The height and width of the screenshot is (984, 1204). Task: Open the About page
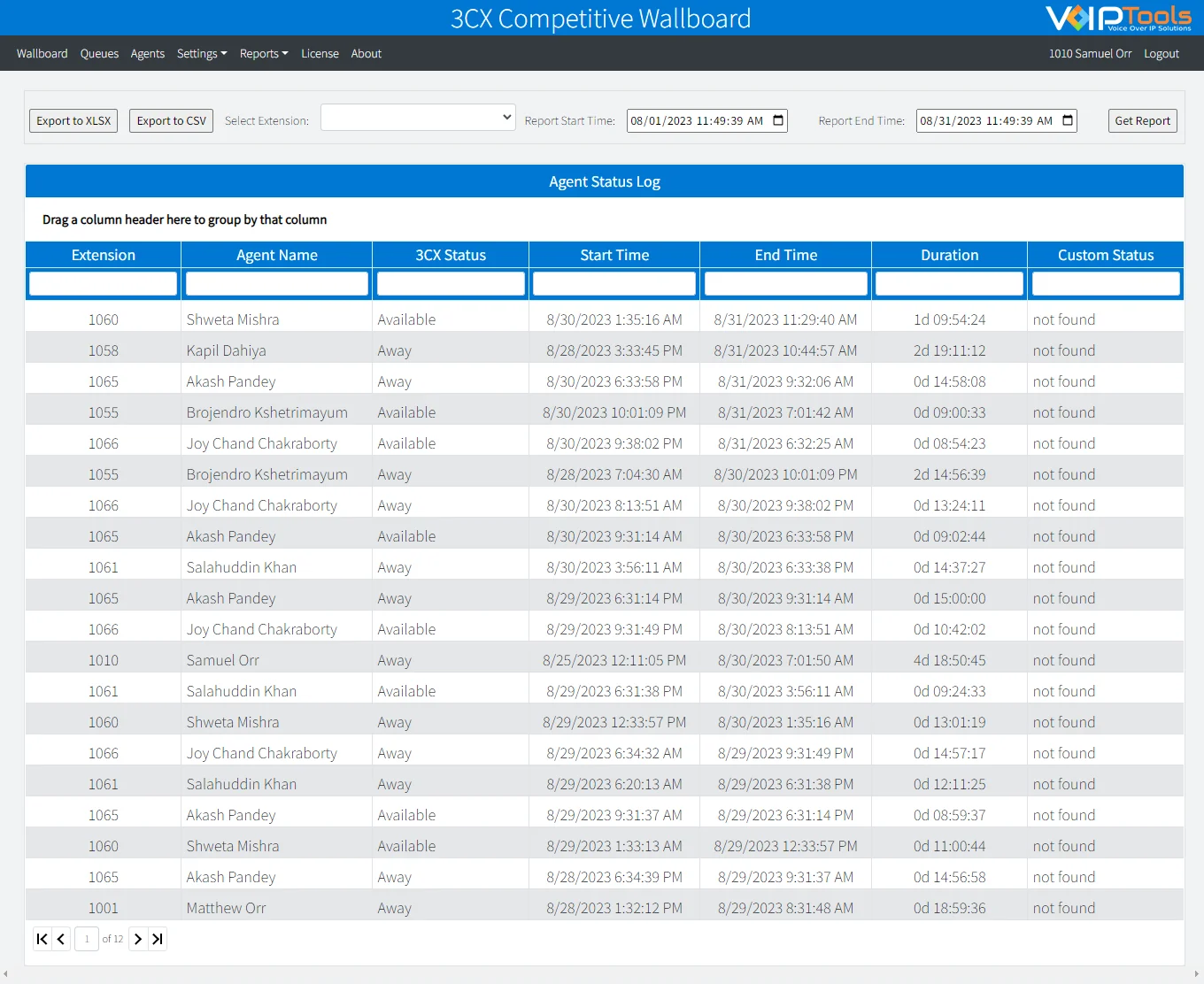pos(366,53)
